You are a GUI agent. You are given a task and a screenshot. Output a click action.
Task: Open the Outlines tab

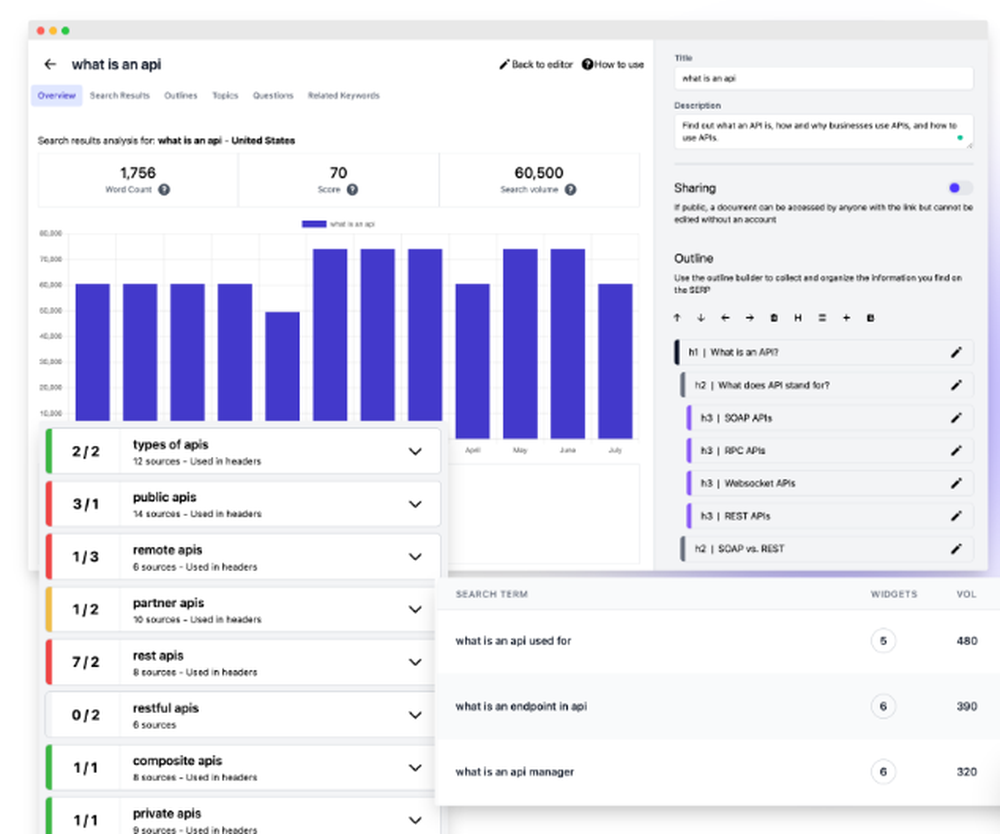coord(181,96)
